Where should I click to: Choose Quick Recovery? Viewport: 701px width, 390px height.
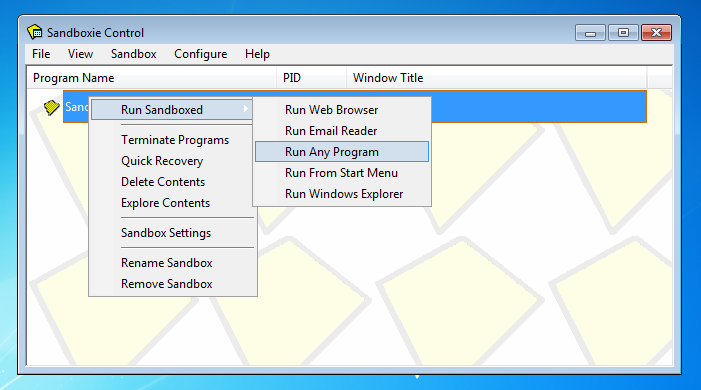pos(162,161)
